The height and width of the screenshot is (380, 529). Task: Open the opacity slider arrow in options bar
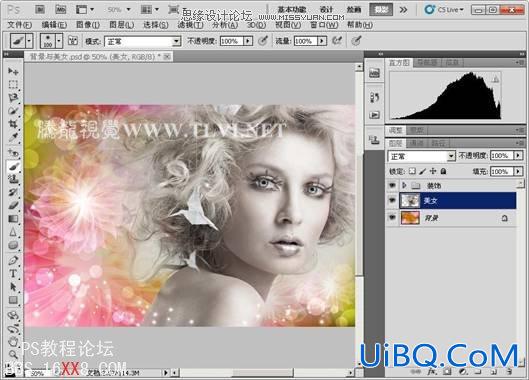[x=248, y=41]
